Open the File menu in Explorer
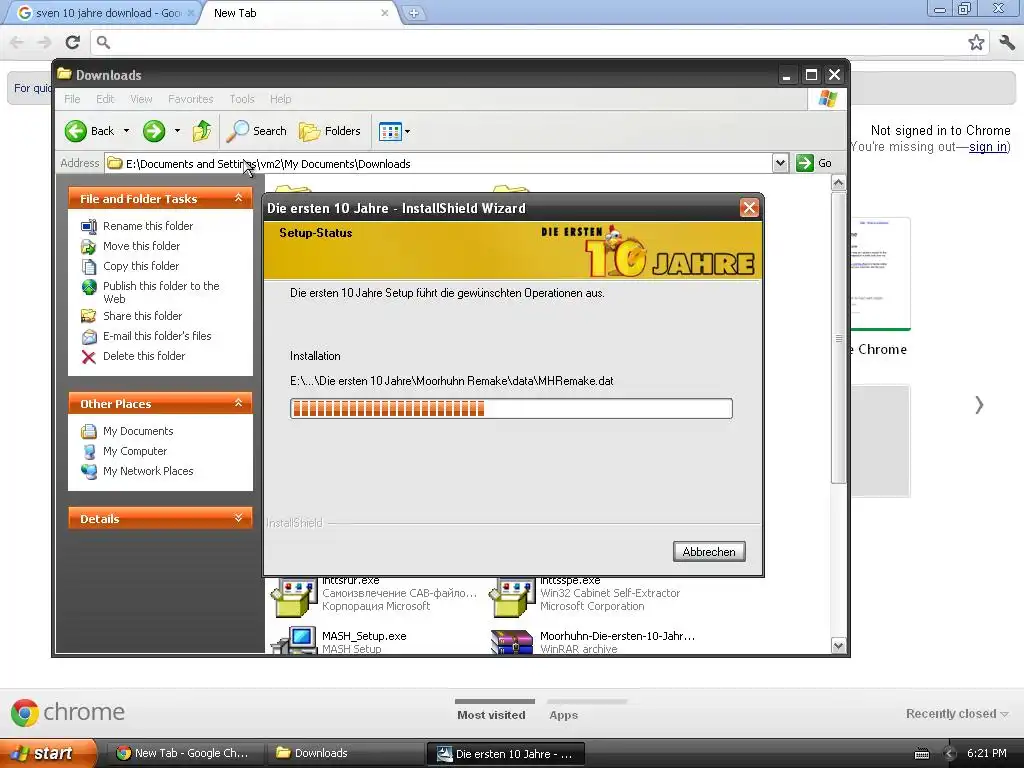 tap(72, 99)
